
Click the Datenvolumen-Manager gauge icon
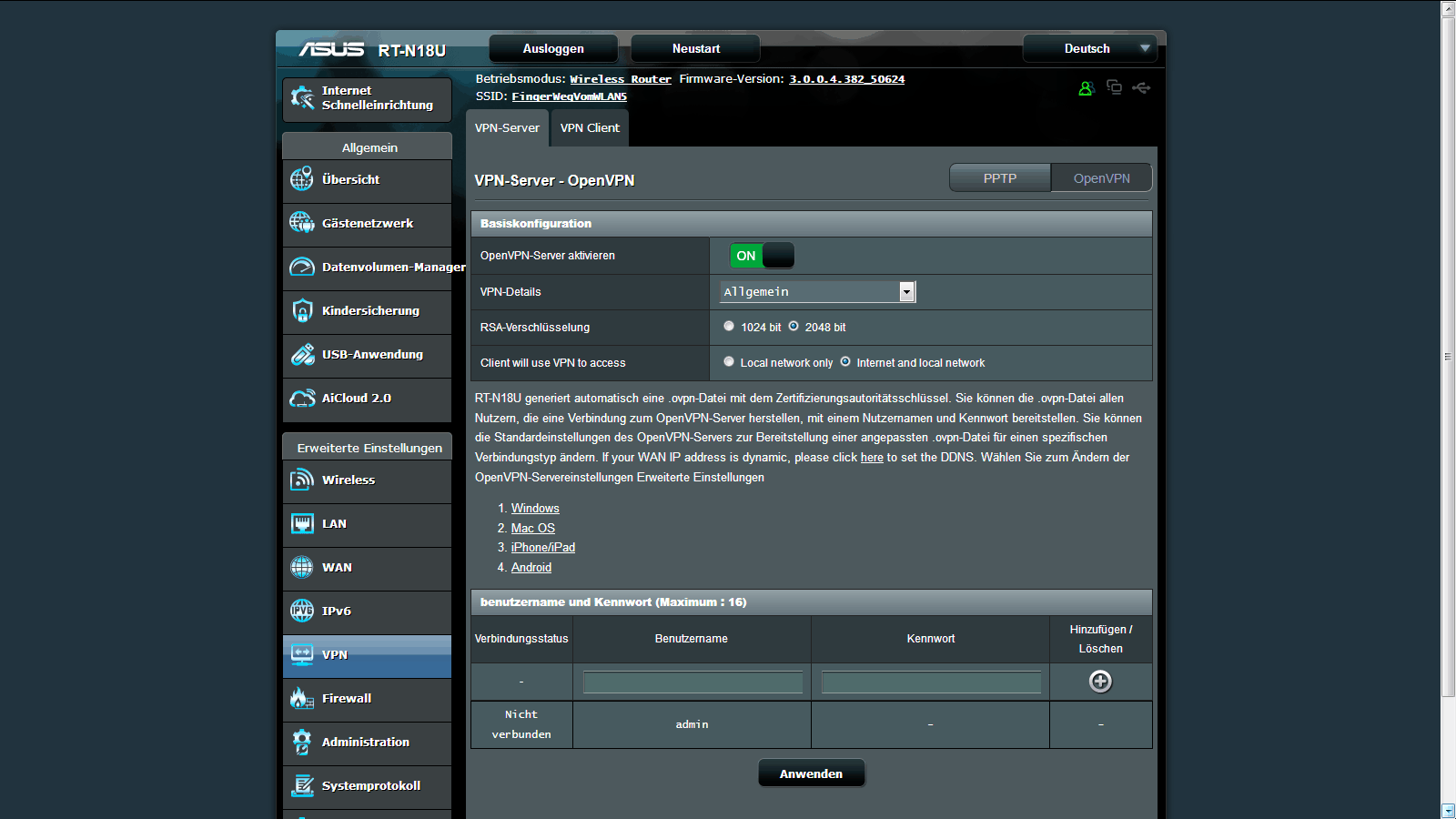(x=302, y=267)
